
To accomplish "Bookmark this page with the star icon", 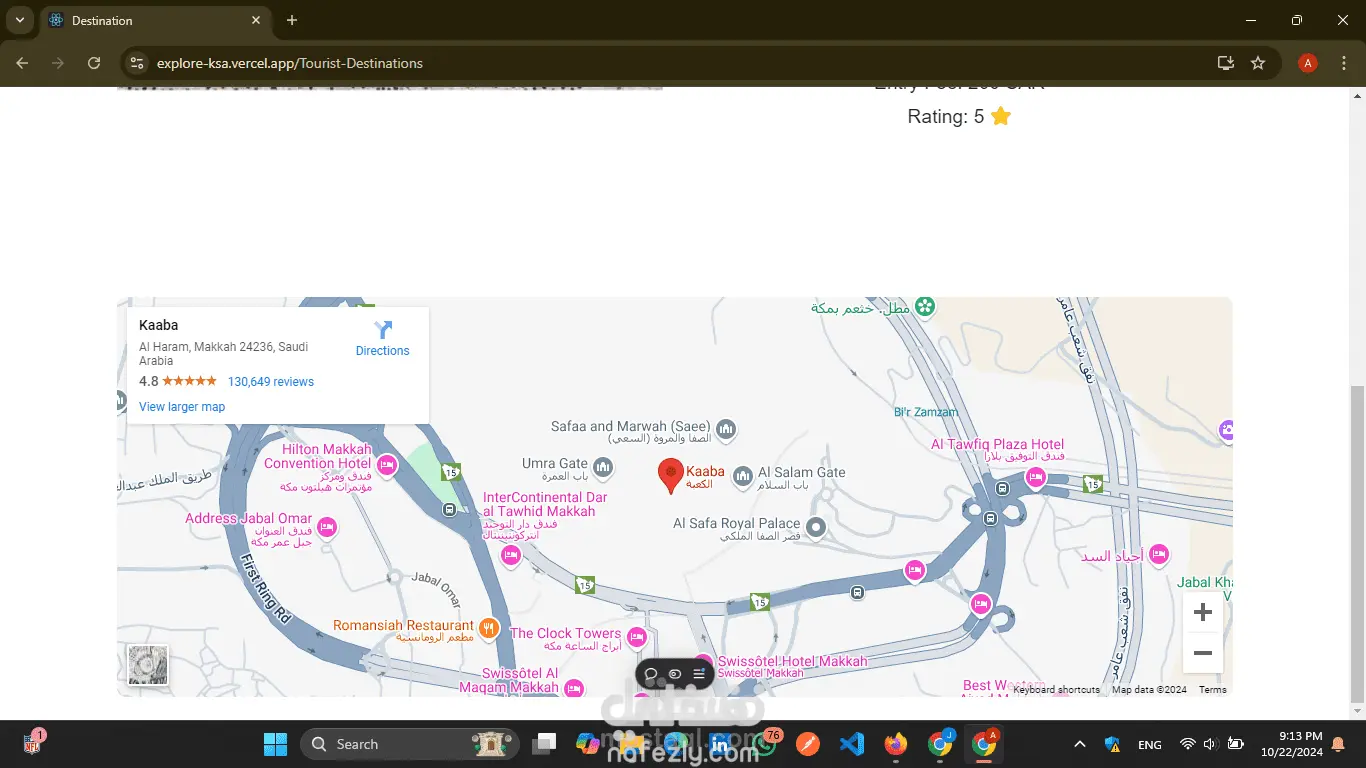I will 1258,63.
